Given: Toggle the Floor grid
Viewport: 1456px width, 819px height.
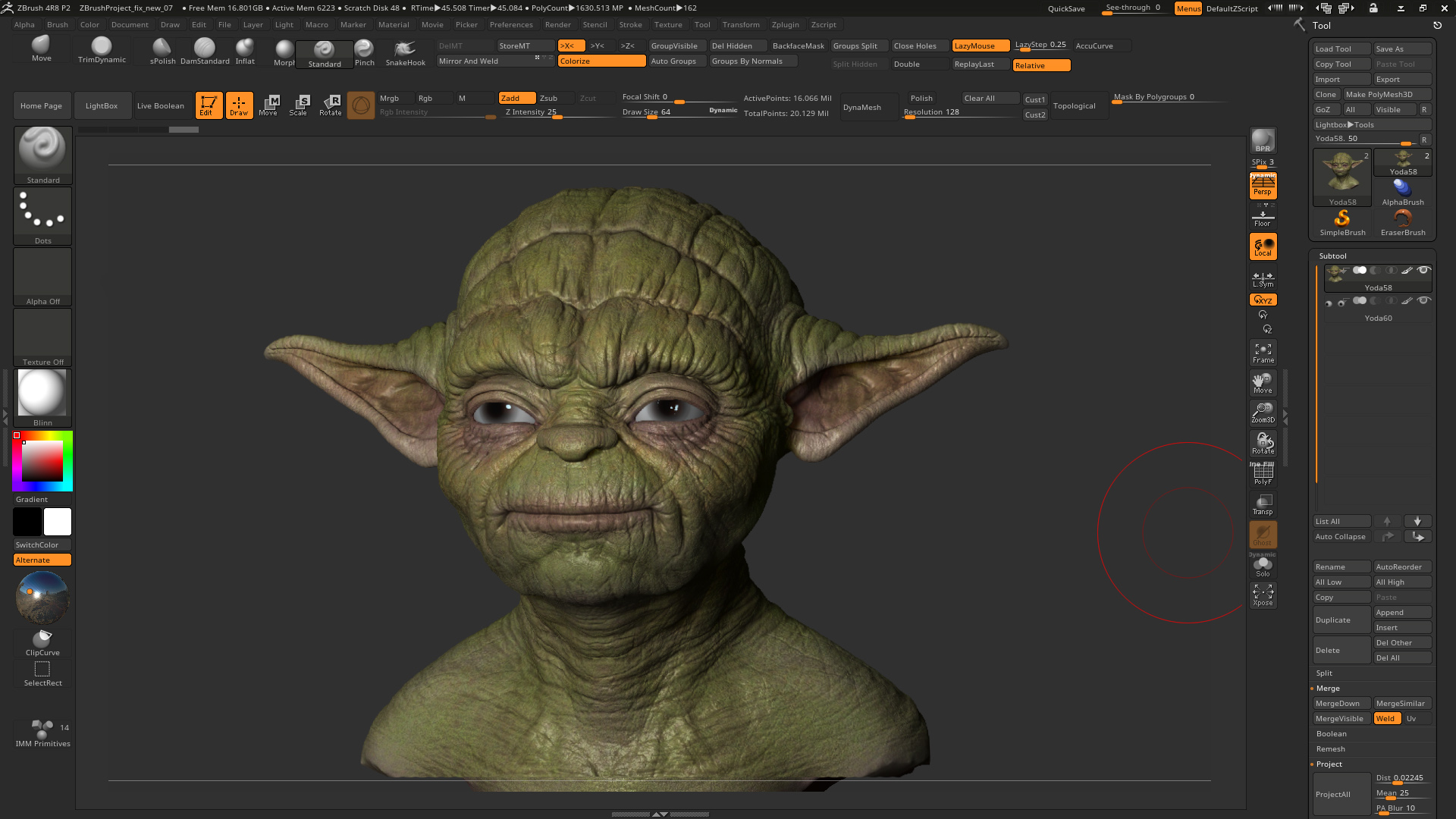Looking at the screenshot, I should [x=1263, y=218].
